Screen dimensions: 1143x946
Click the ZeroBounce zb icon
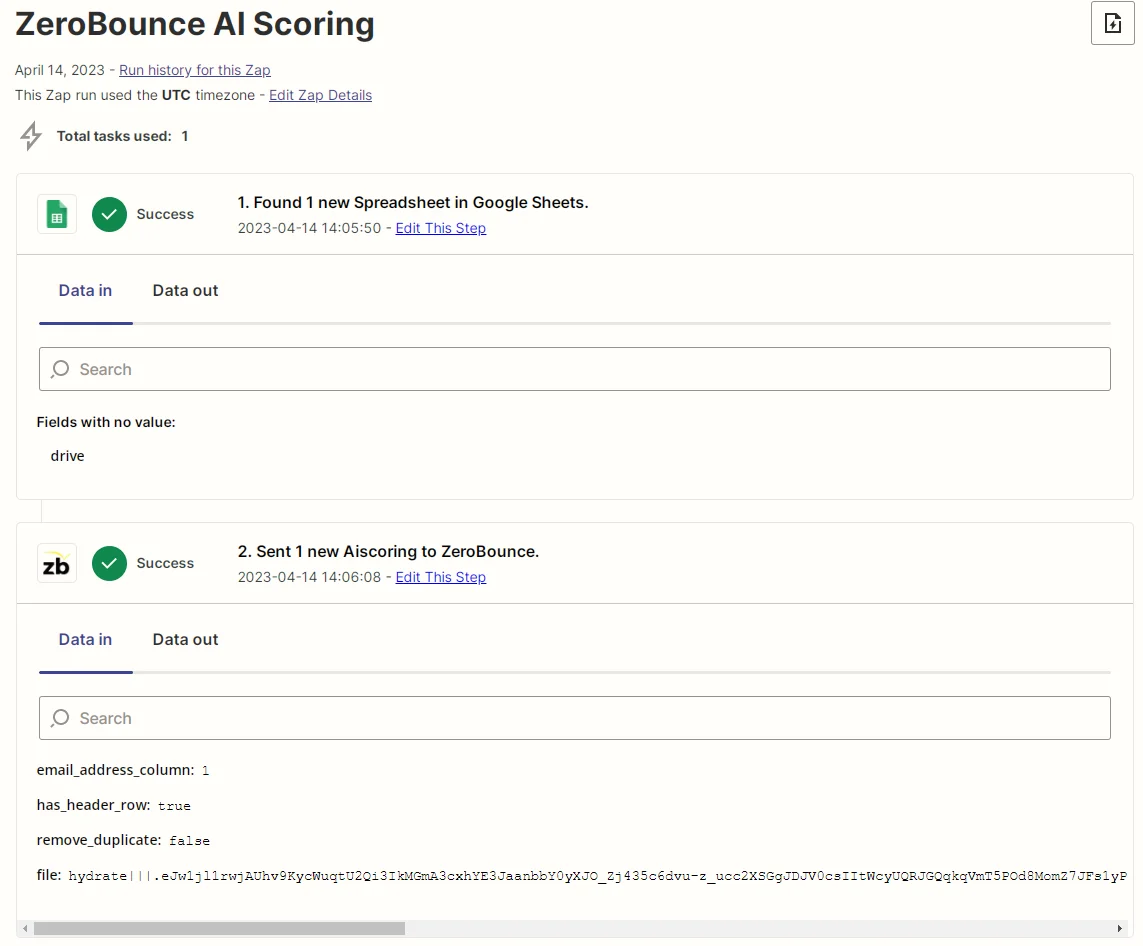pyautogui.click(x=56, y=563)
